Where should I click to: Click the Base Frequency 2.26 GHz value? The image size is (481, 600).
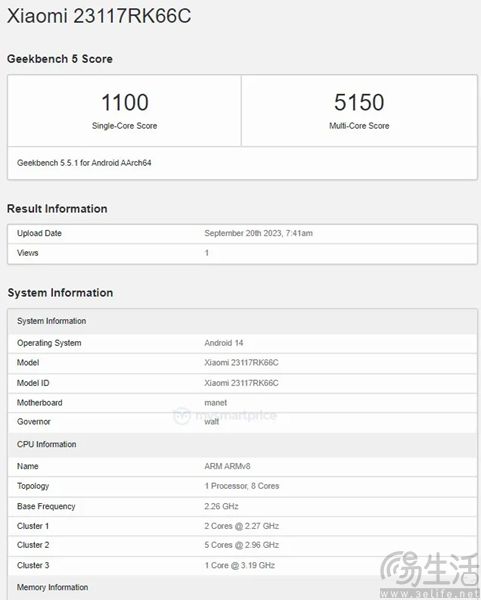click(x=221, y=506)
